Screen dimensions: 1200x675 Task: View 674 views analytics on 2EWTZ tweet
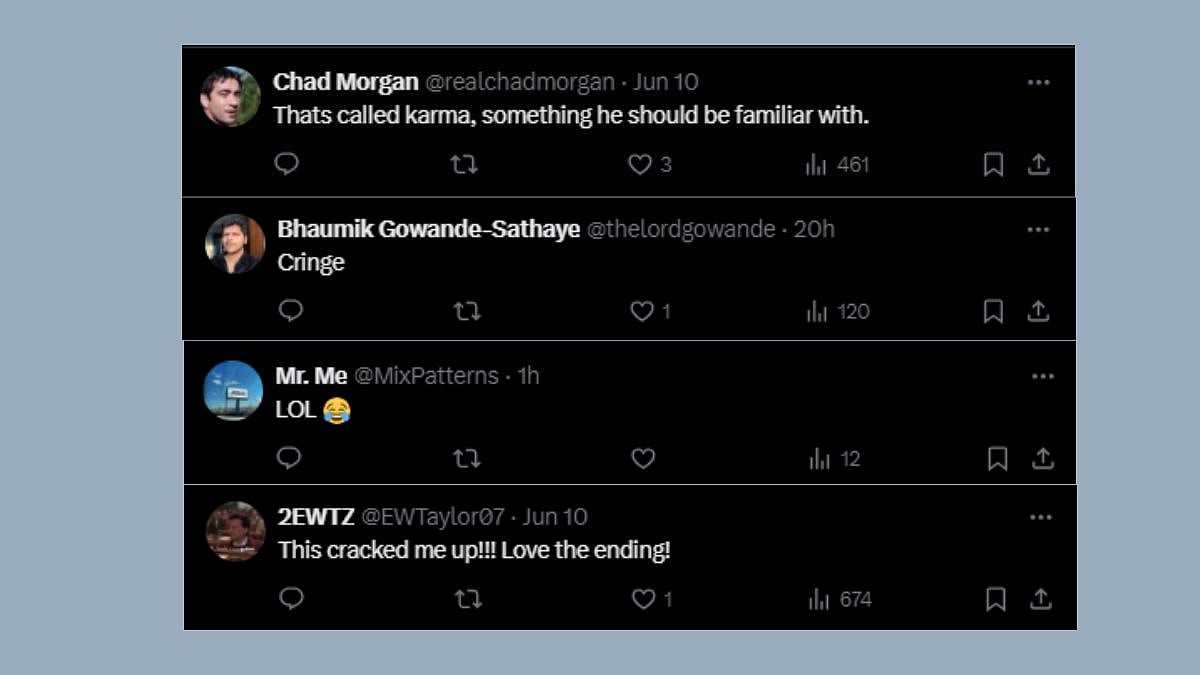pos(840,599)
